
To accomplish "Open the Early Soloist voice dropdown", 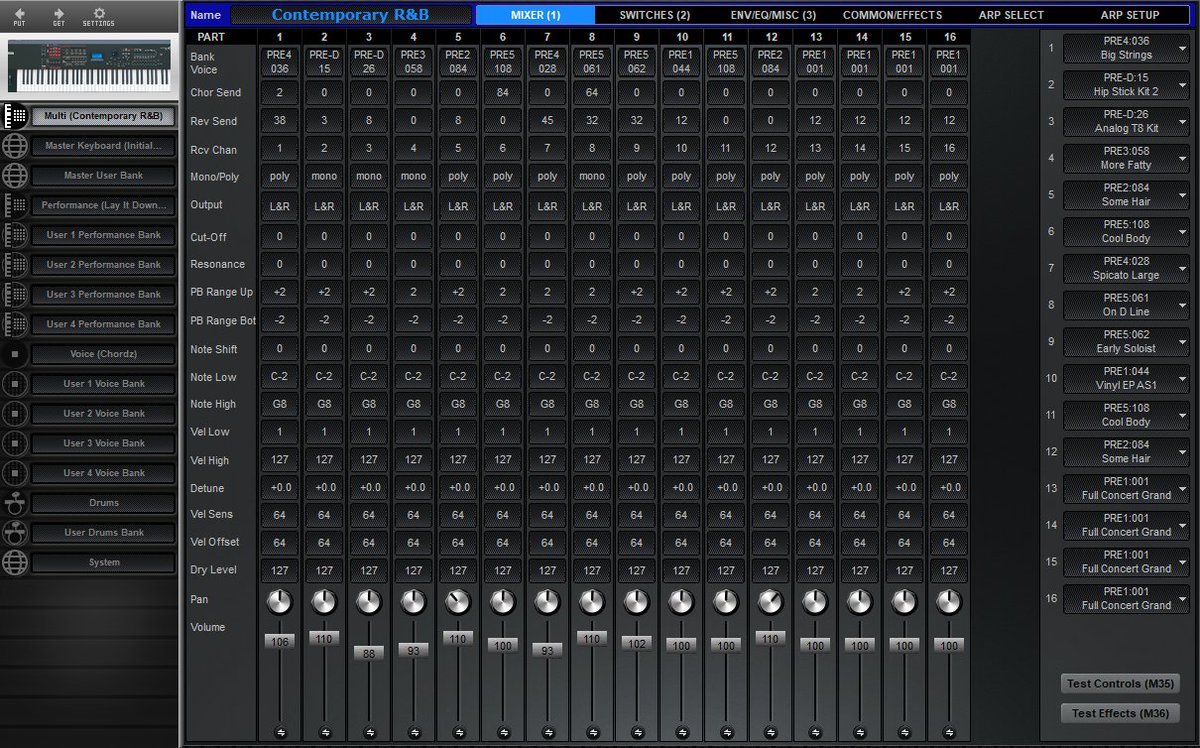I will (x=1126, y=341).
